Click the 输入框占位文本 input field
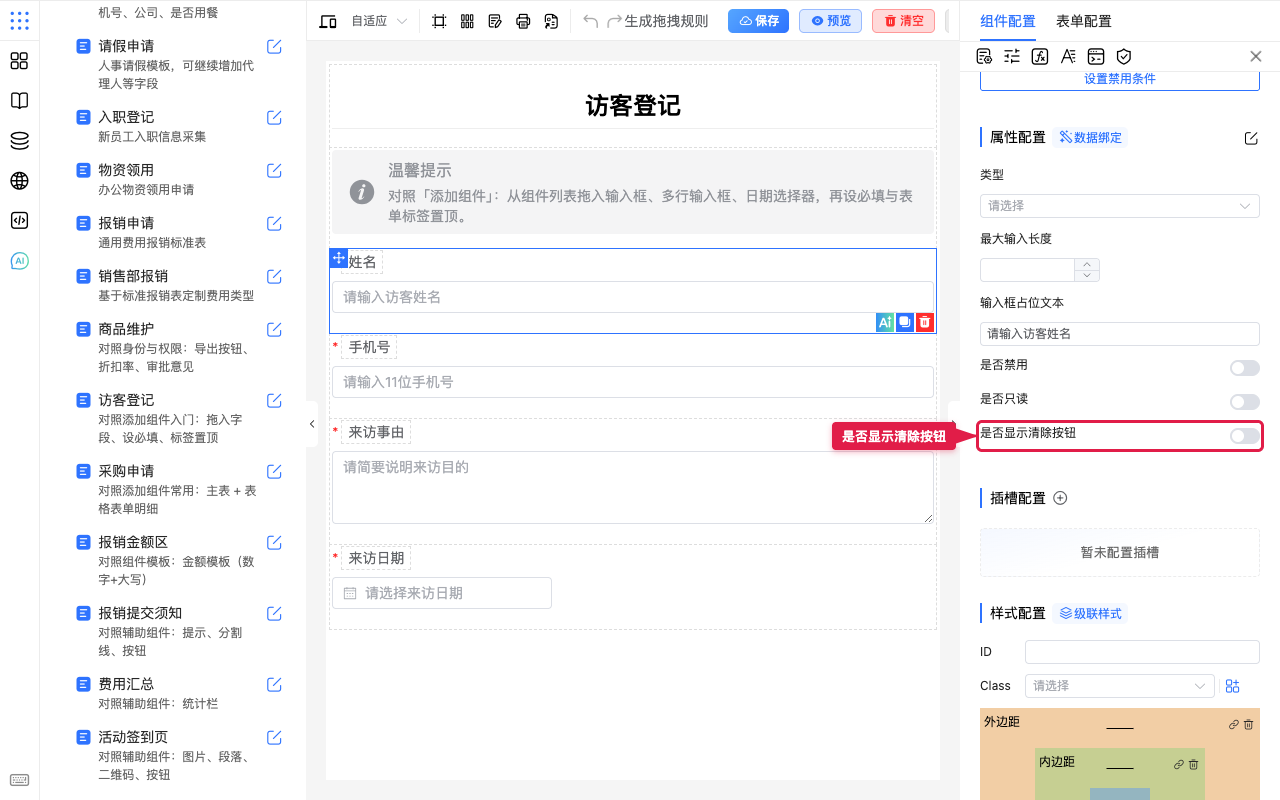 [x=1120, y=334]
